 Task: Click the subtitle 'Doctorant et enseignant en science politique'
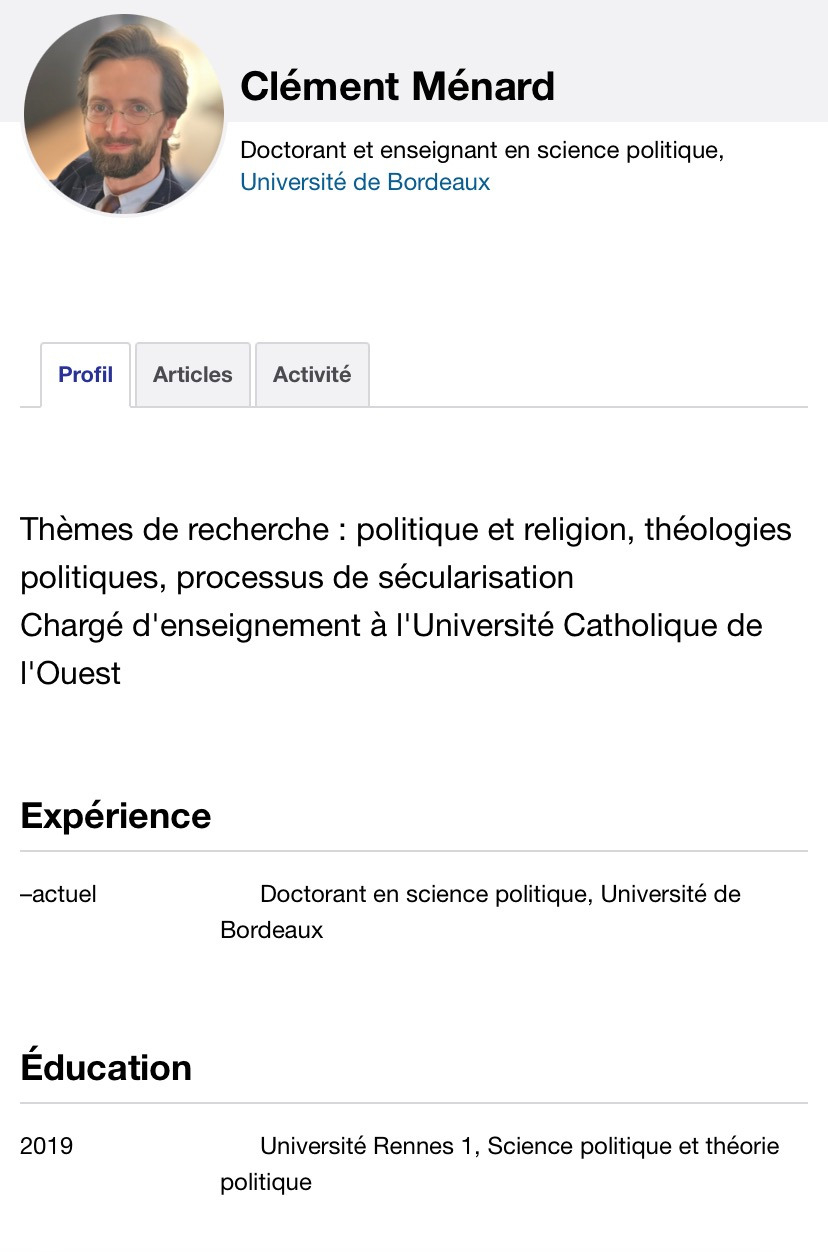(x=481, y=150)
